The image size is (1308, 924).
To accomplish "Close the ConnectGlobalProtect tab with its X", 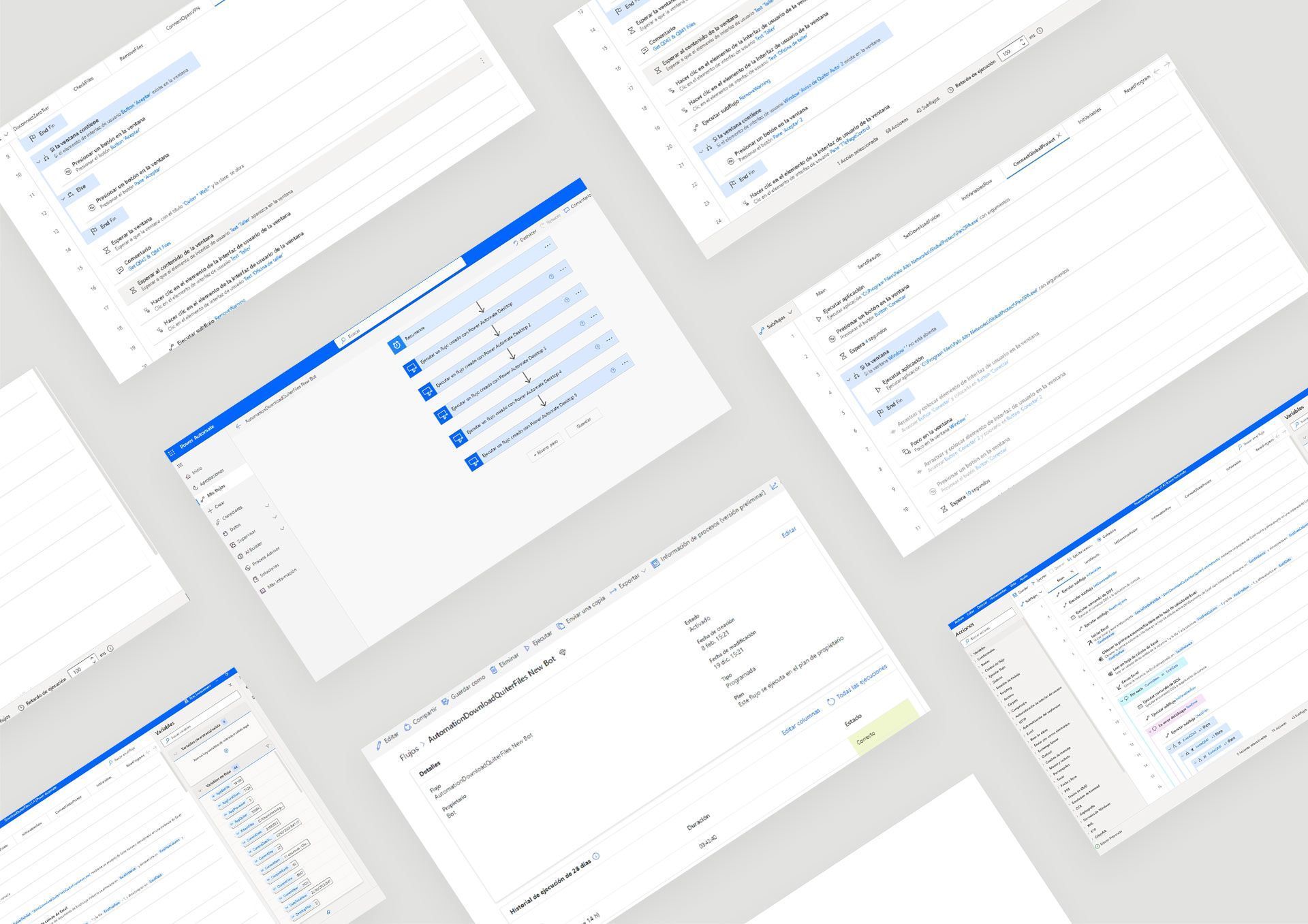I will tap(1059, 136).
